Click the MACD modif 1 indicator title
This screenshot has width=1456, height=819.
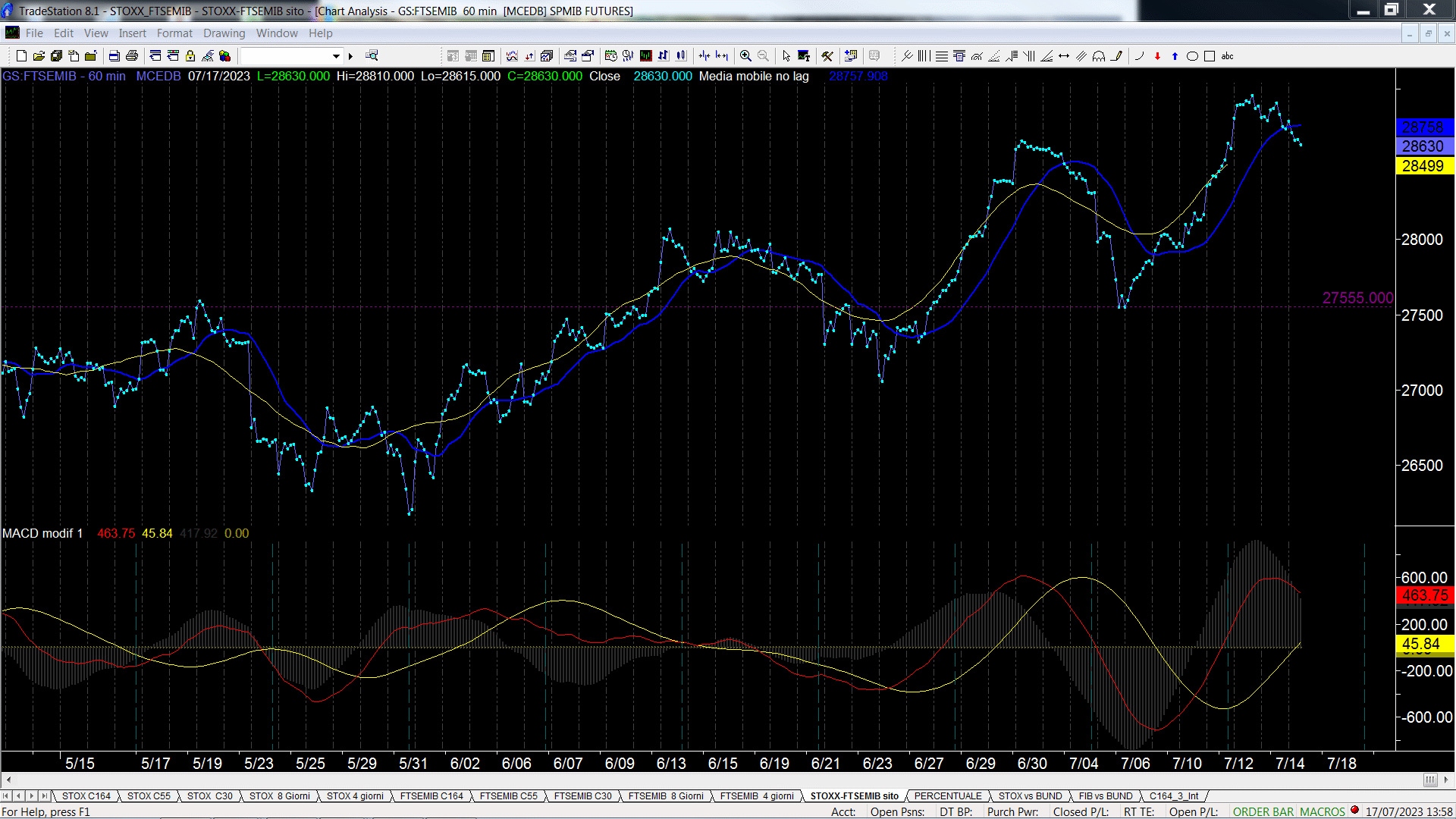tap(42, 533)
